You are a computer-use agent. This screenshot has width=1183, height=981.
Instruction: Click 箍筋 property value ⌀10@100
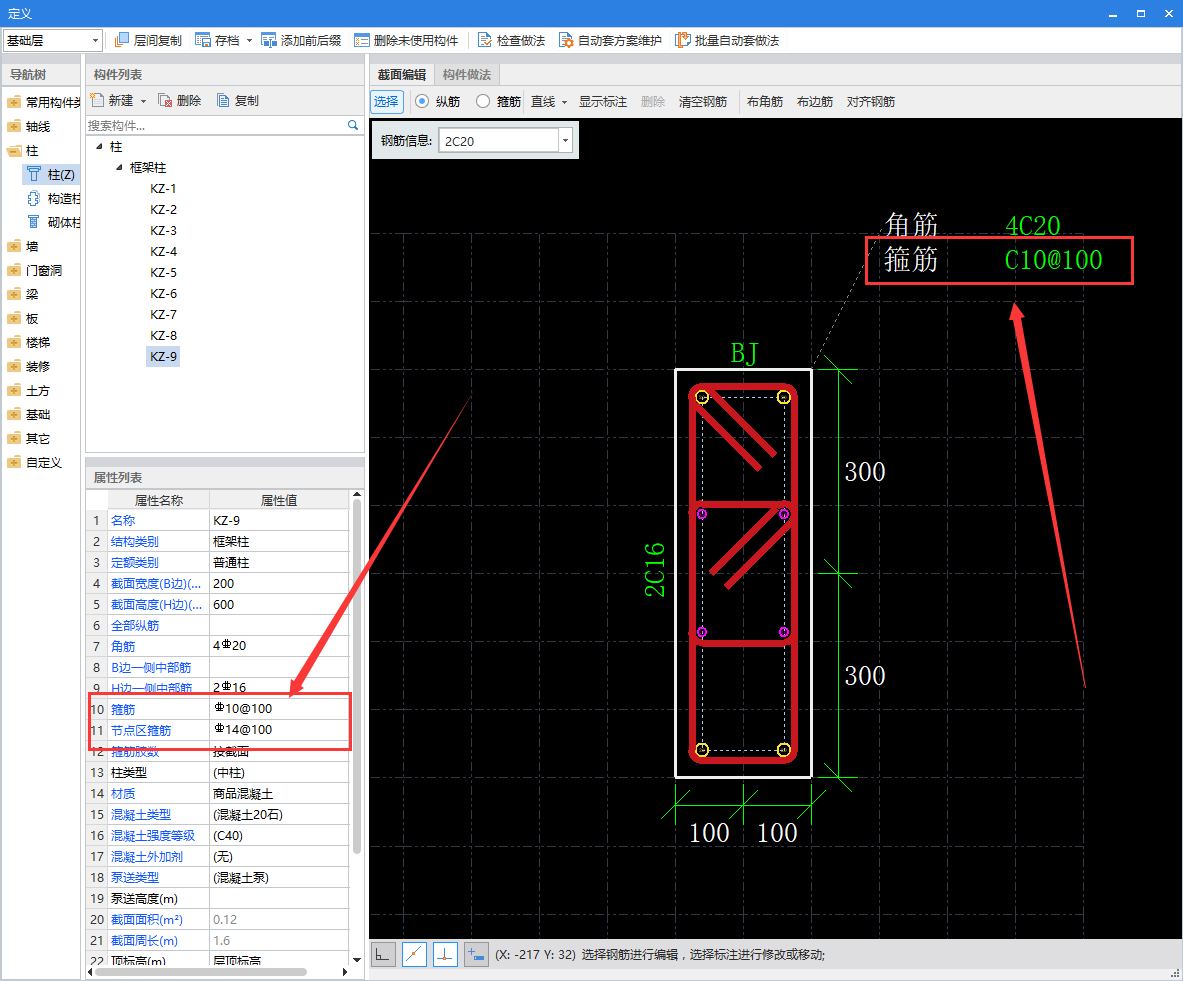tap(278, 709)
